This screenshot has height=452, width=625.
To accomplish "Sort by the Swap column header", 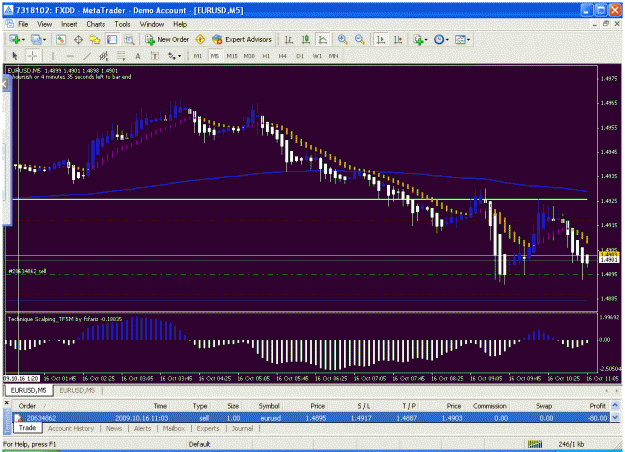I will coord(544,406).
